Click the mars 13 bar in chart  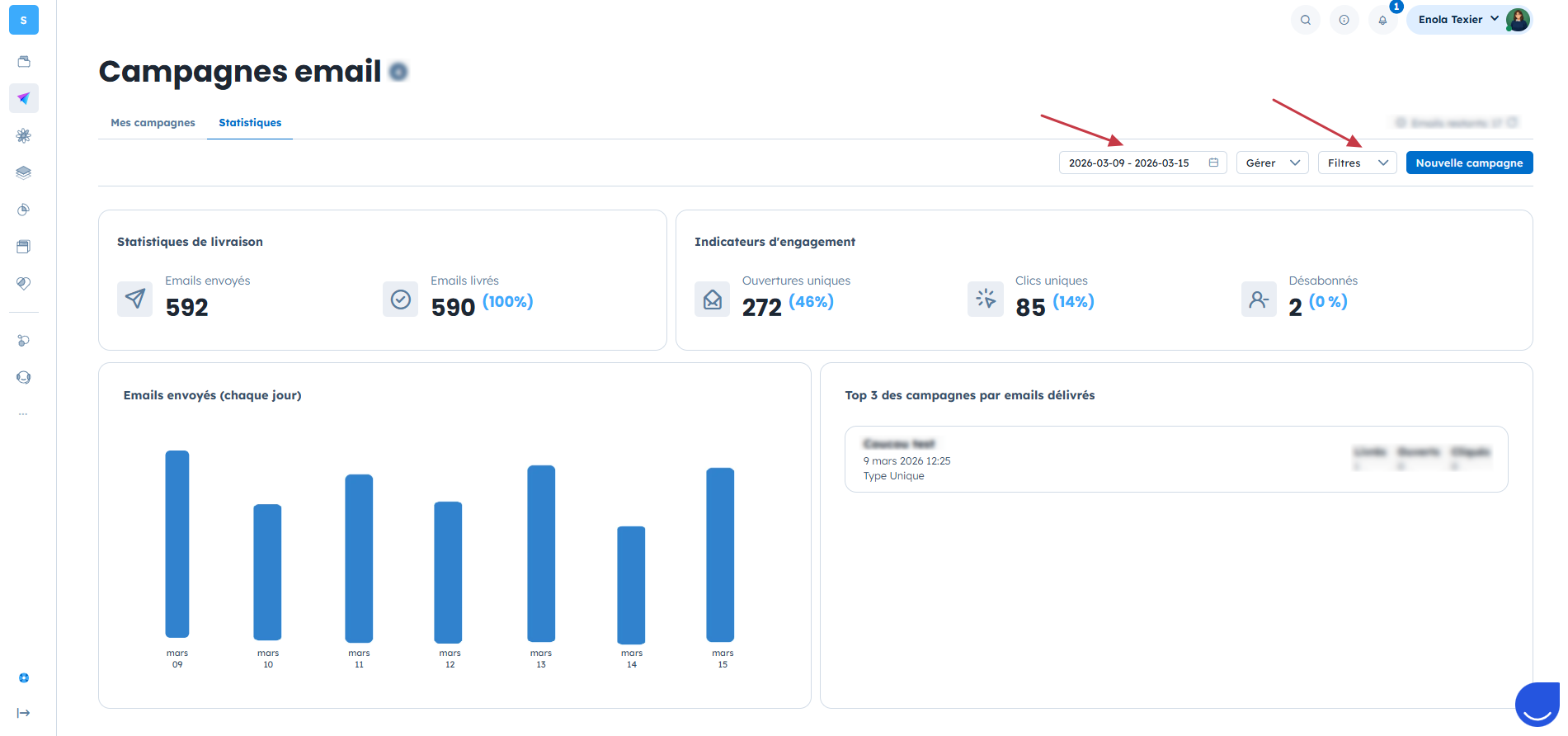pyautogui.click(x=541, y=553)
